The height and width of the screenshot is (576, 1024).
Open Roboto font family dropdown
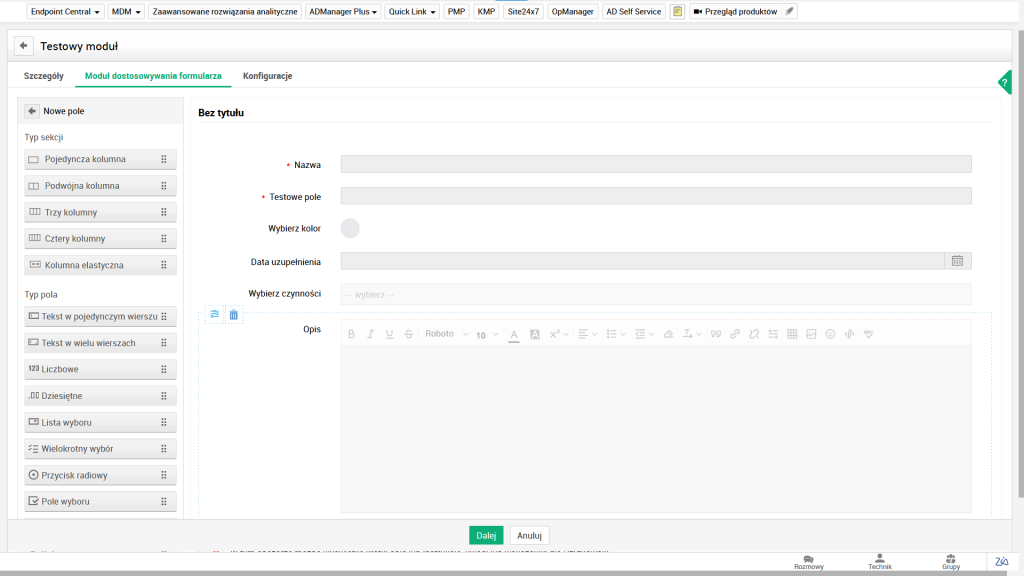click(446, 334)
